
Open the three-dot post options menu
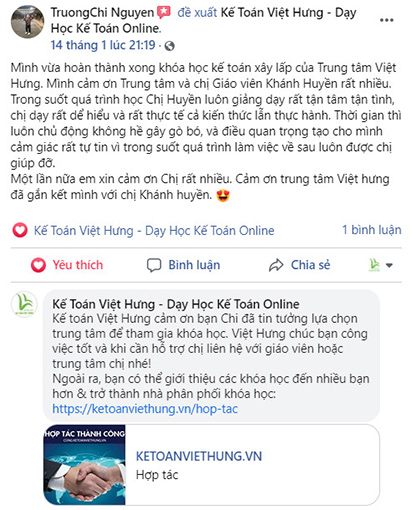coord(386,20)
